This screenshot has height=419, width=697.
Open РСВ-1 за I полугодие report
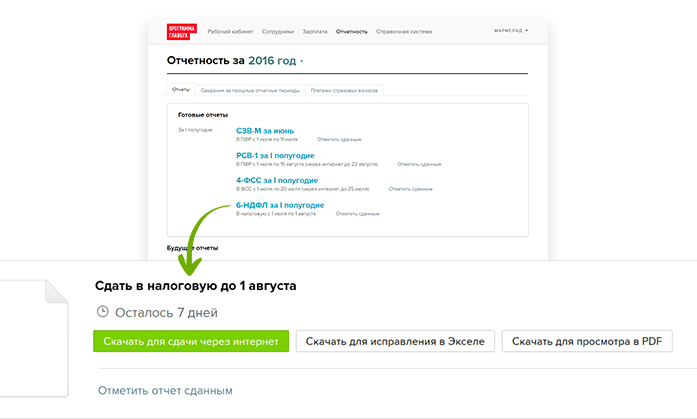tap(275, 156)
